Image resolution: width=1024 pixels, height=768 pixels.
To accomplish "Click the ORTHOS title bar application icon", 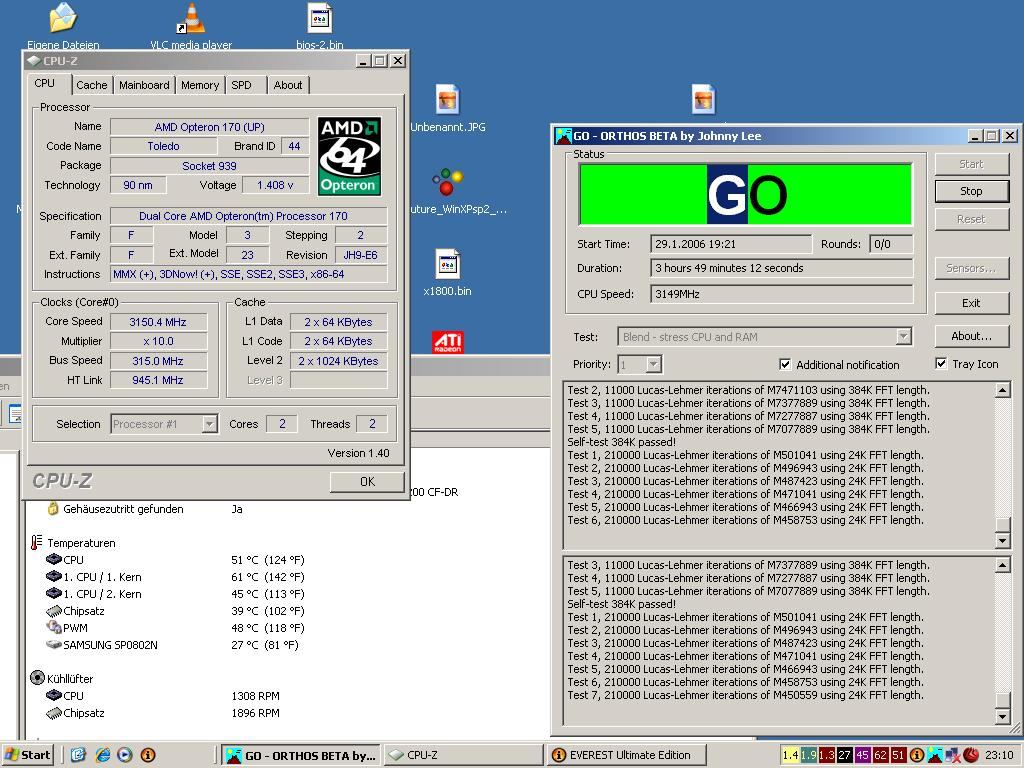I will pyautogui.click(x=563, y=136).
